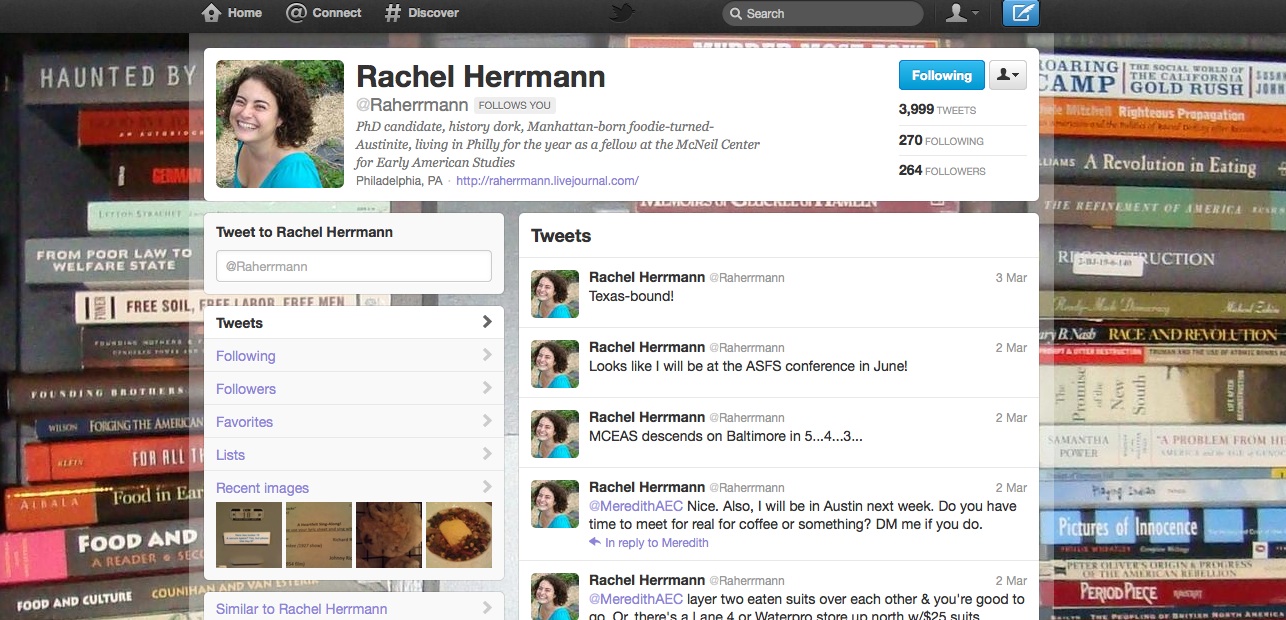Click the 264 Followers count
The height and width of the screenshot is (620, 1286).
pyautogui.click(x=942, y=171)
